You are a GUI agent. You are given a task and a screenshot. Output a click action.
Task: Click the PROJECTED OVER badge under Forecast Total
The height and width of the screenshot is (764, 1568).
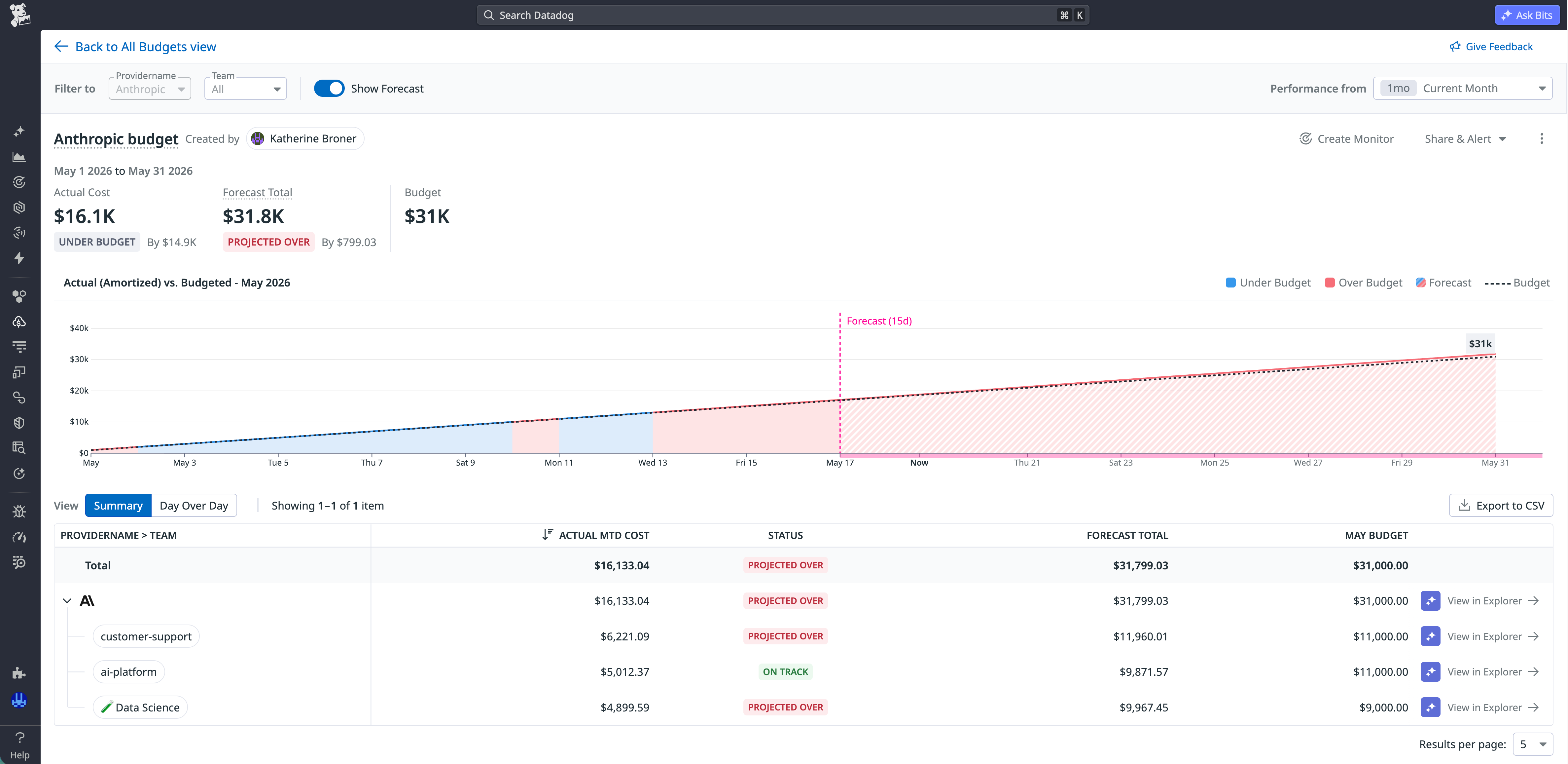[268, 242]
